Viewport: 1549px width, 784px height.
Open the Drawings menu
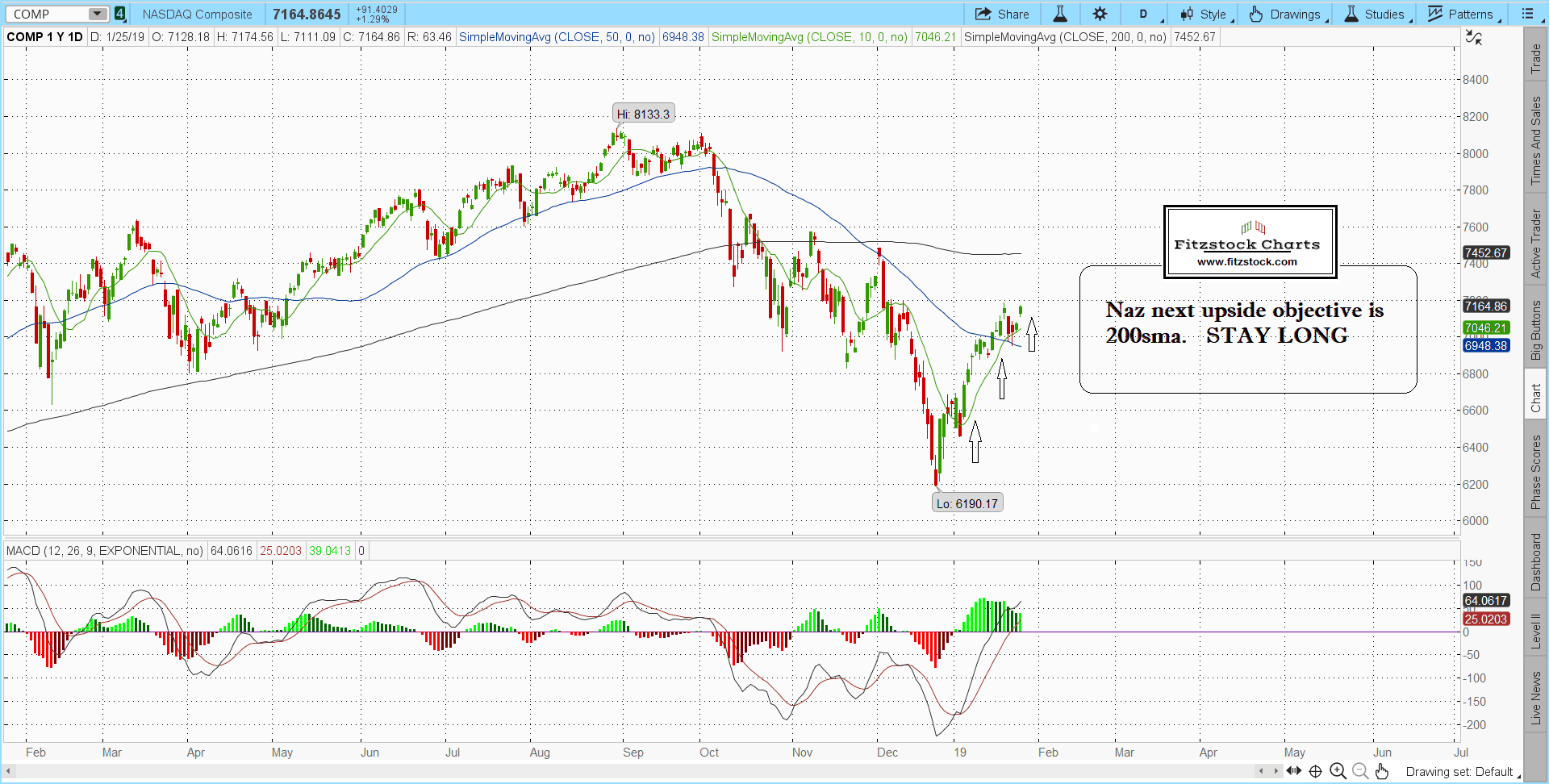click(1288, 14)
